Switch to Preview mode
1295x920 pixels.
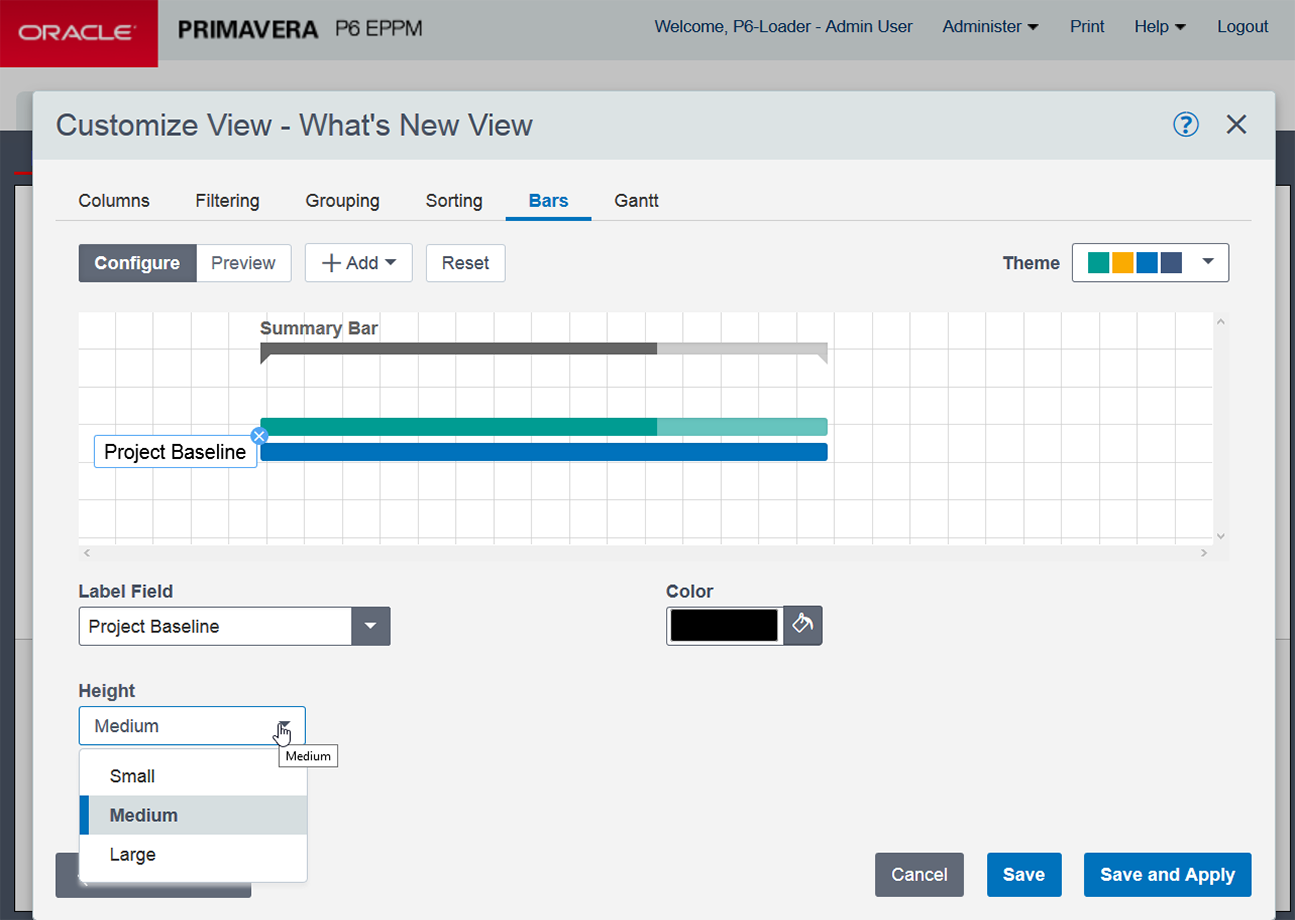[x=243, y=263]
